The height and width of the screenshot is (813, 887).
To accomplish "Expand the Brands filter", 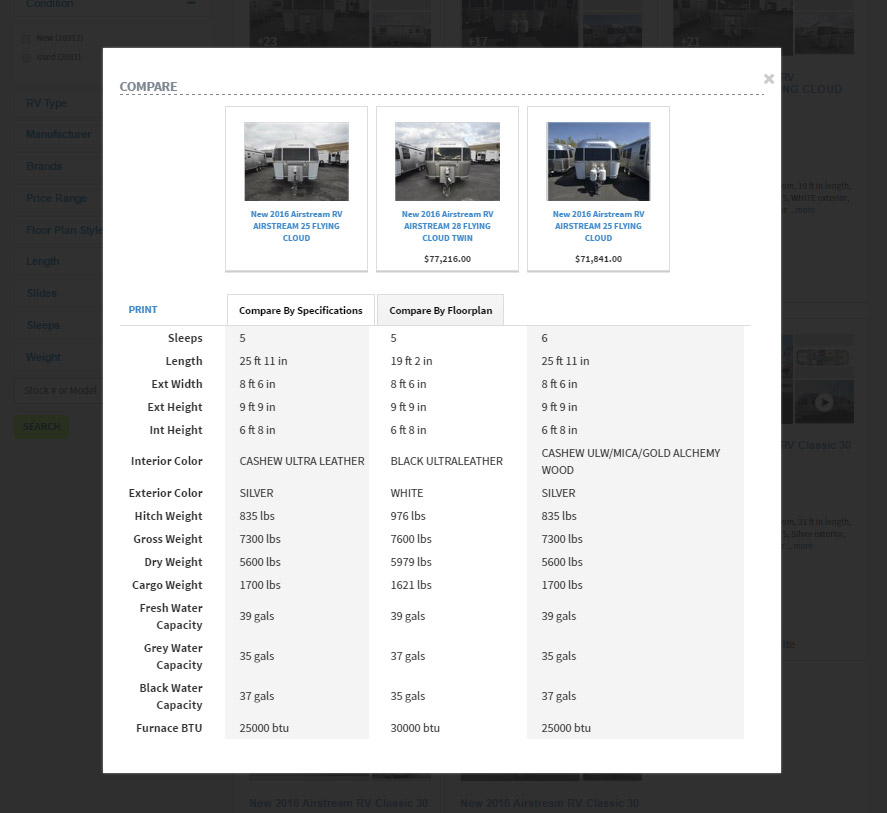I will [44, 166].
